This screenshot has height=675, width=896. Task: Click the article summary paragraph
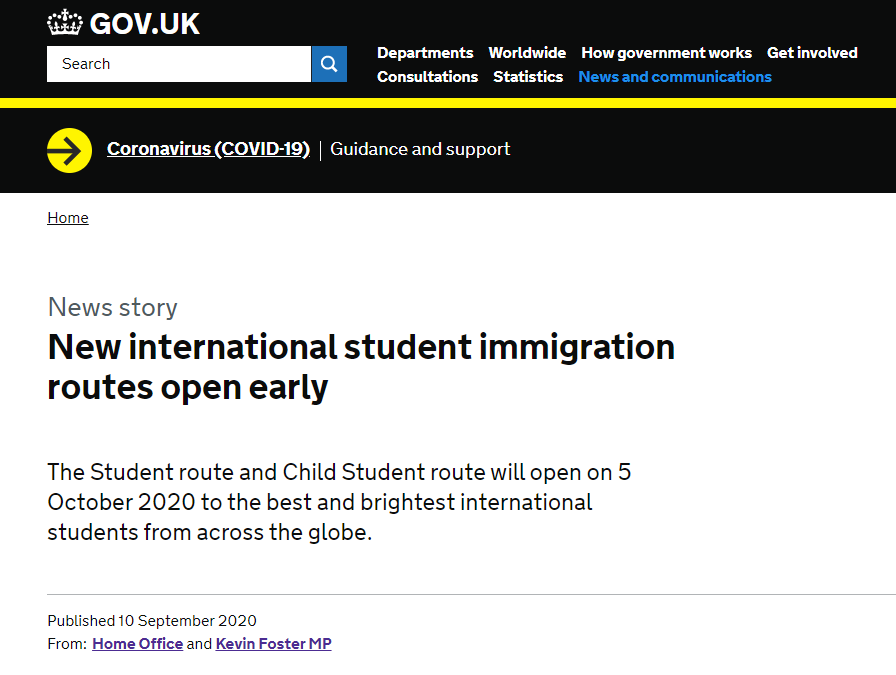click(x=339, y=502)
